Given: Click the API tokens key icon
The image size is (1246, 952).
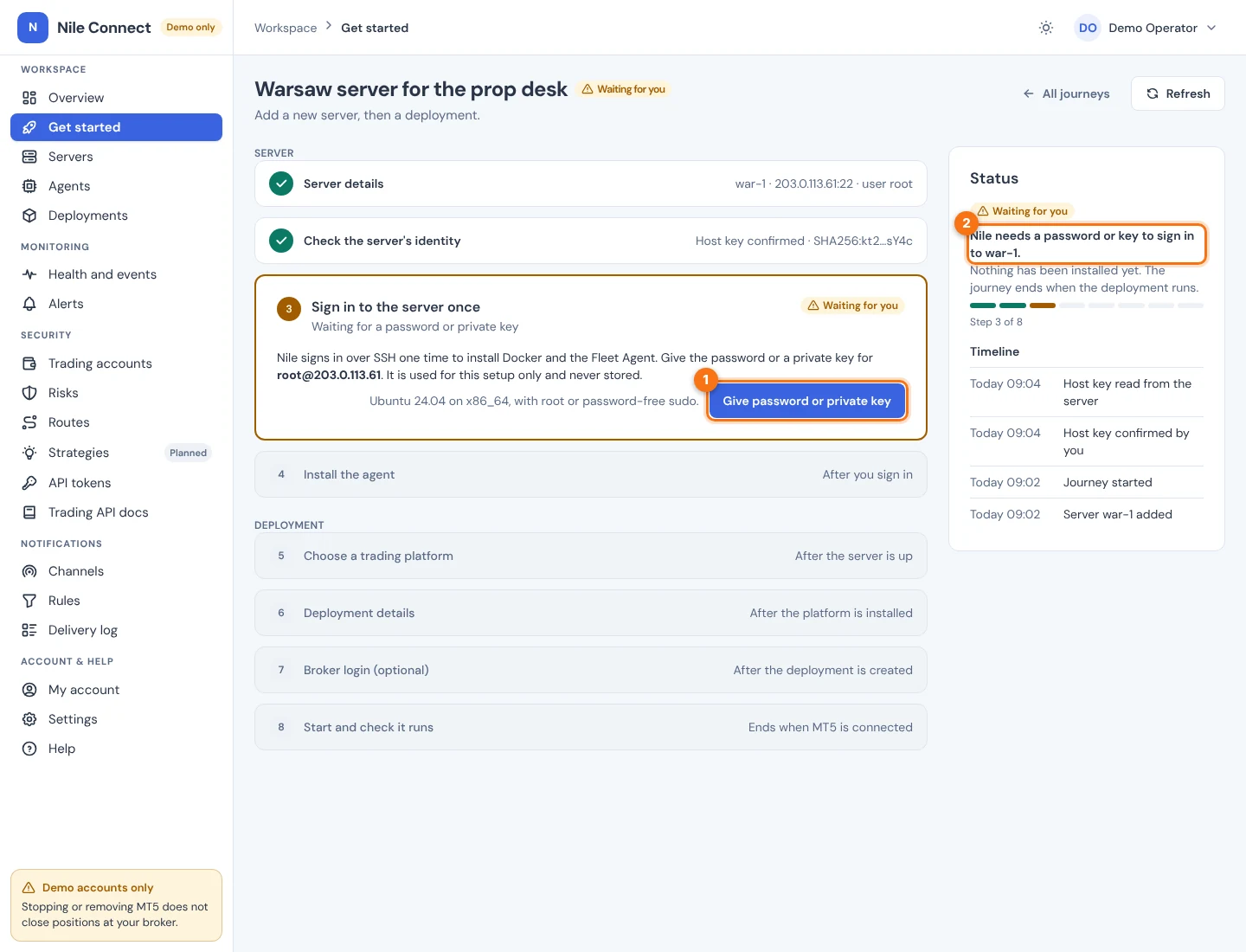Looking at the screenshot, I should click(x=29, y=483).
